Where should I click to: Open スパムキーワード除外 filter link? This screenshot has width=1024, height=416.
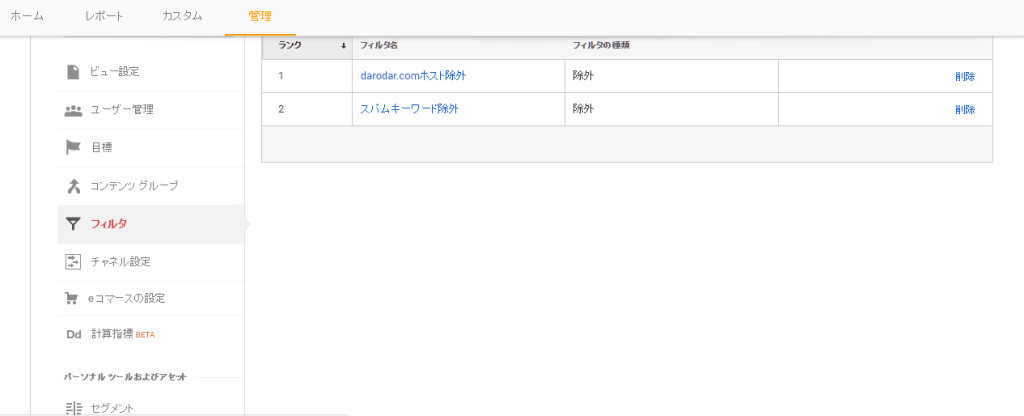click(409, 109)
